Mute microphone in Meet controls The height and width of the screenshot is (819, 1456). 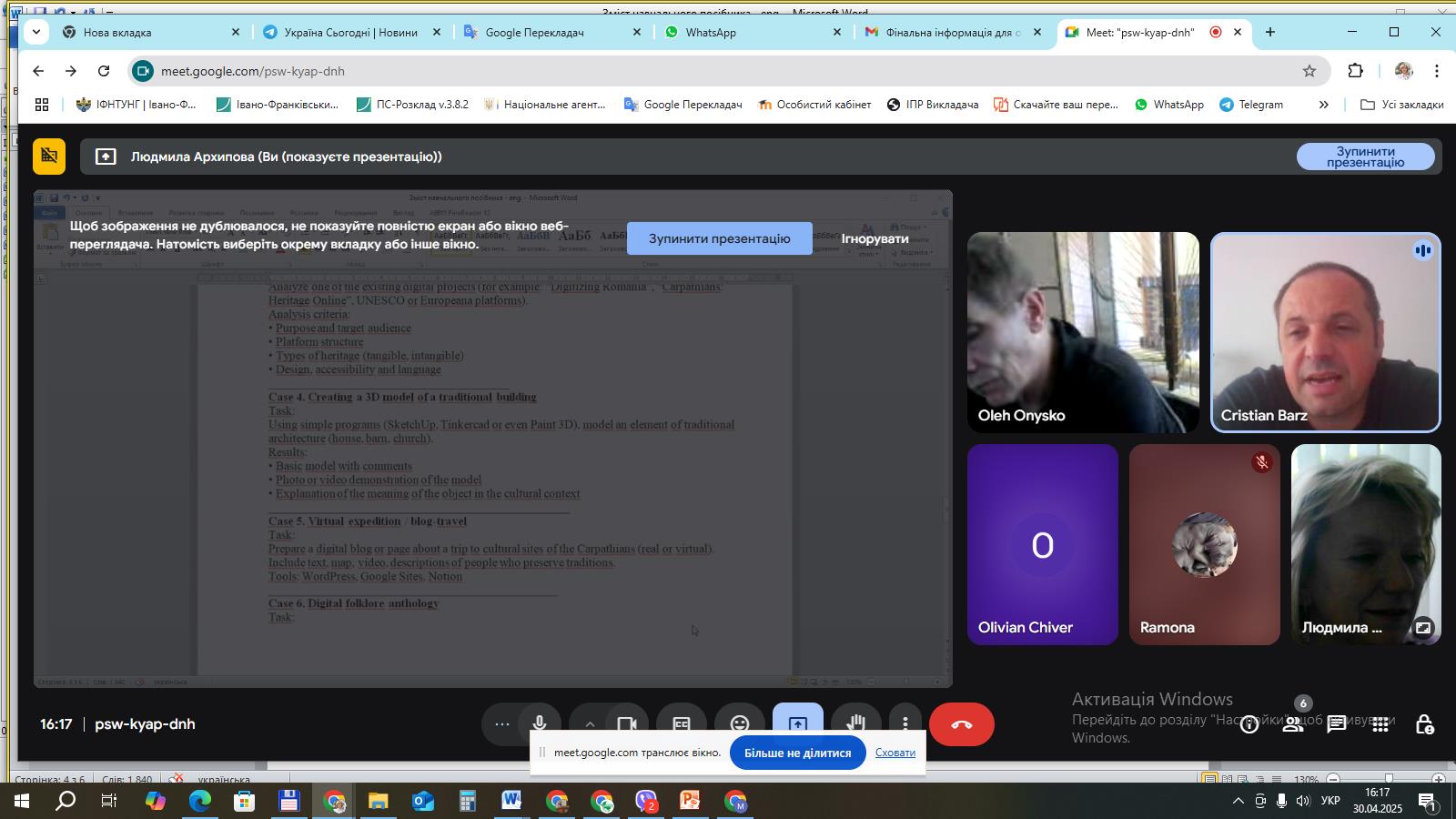(540, 723)
